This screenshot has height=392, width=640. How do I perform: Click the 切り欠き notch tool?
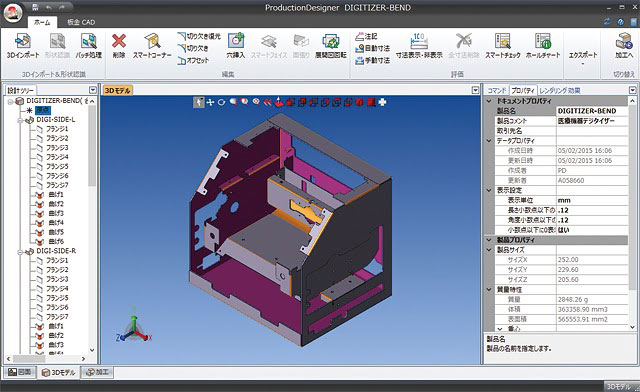(x=193, y=48)
